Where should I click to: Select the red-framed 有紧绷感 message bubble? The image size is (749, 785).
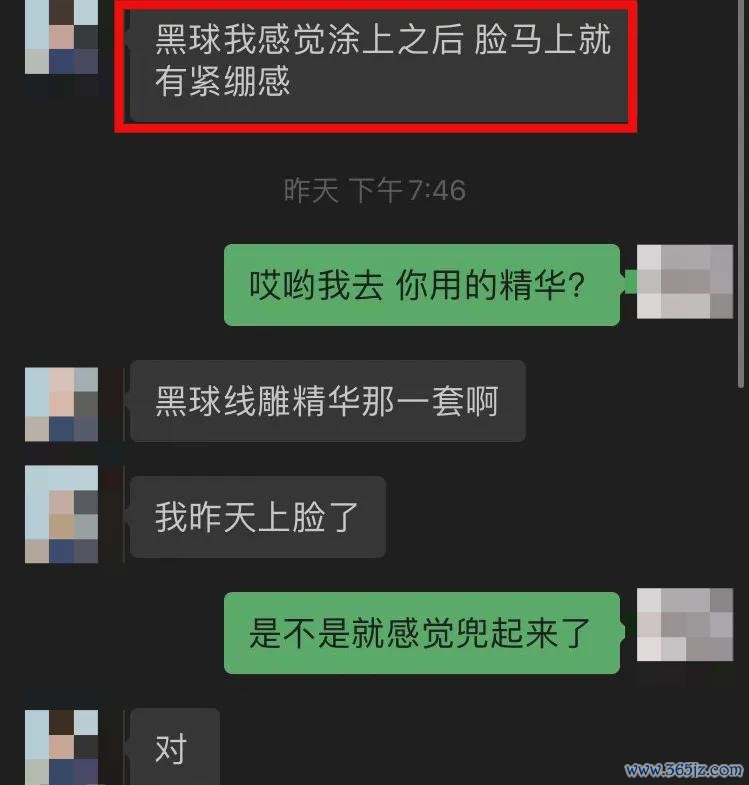(379, 66)
